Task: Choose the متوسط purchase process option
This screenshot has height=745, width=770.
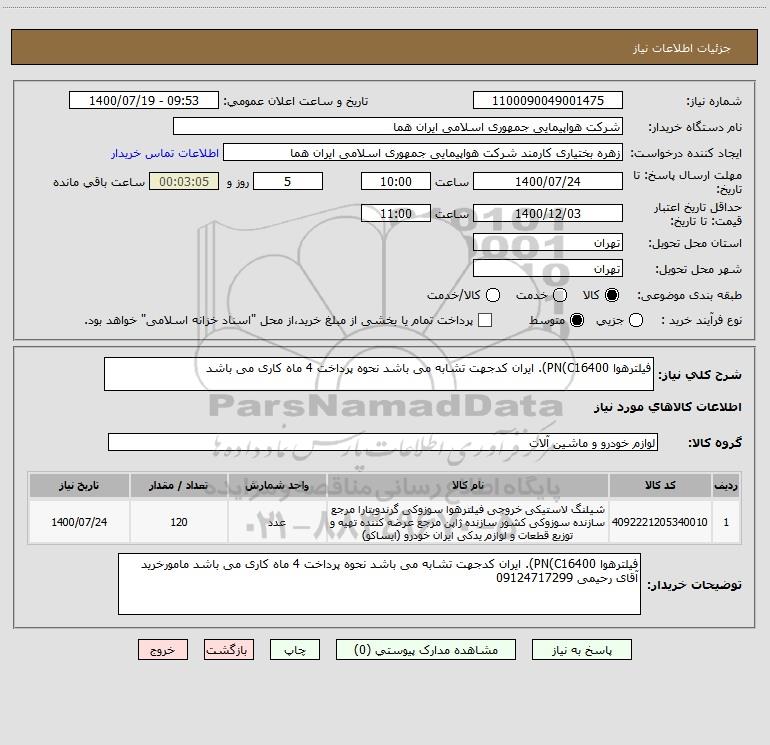Action: click(x=577, y=320)
